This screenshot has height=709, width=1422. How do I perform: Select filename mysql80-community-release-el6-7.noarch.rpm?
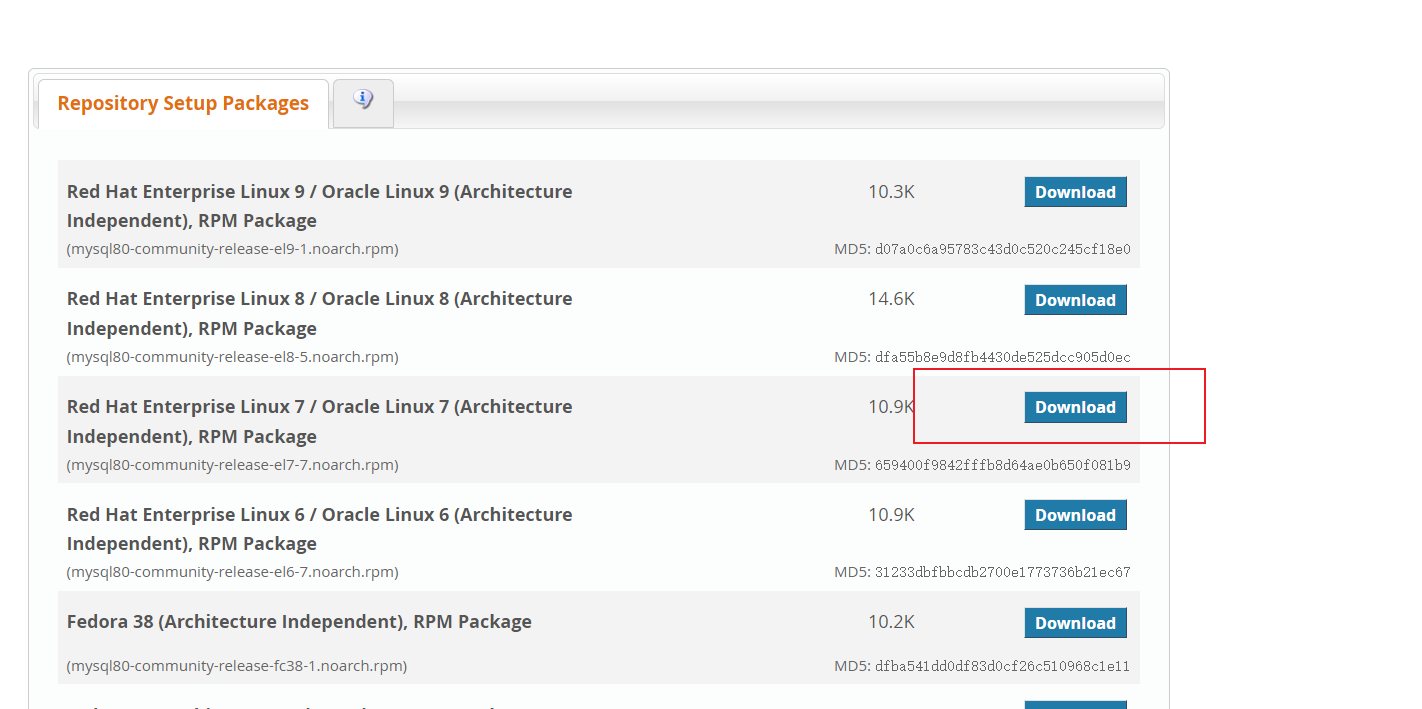coord(232,572)
